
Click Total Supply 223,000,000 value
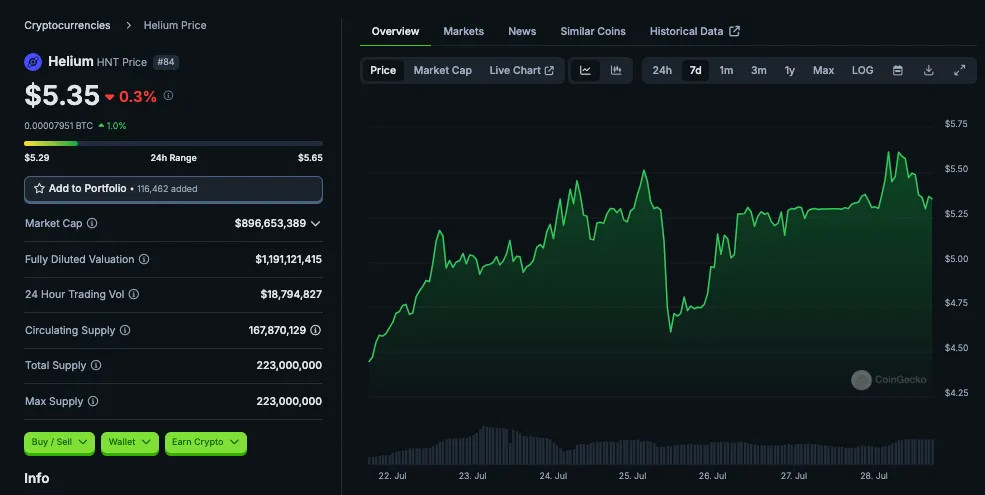pyautogui.click(x=289, y=366)
